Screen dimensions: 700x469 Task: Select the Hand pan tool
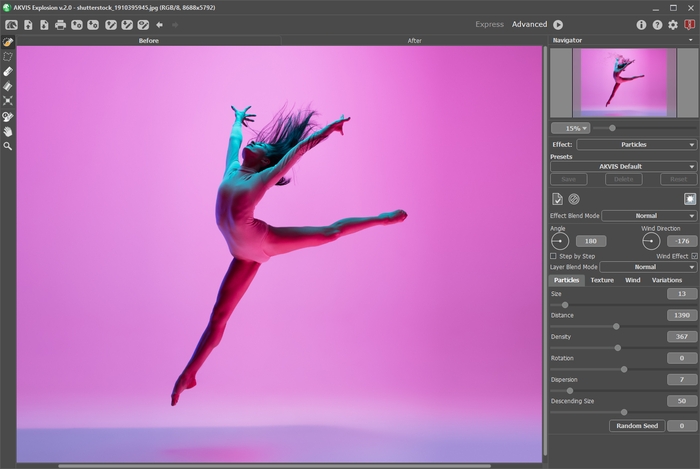pos(8,132)
